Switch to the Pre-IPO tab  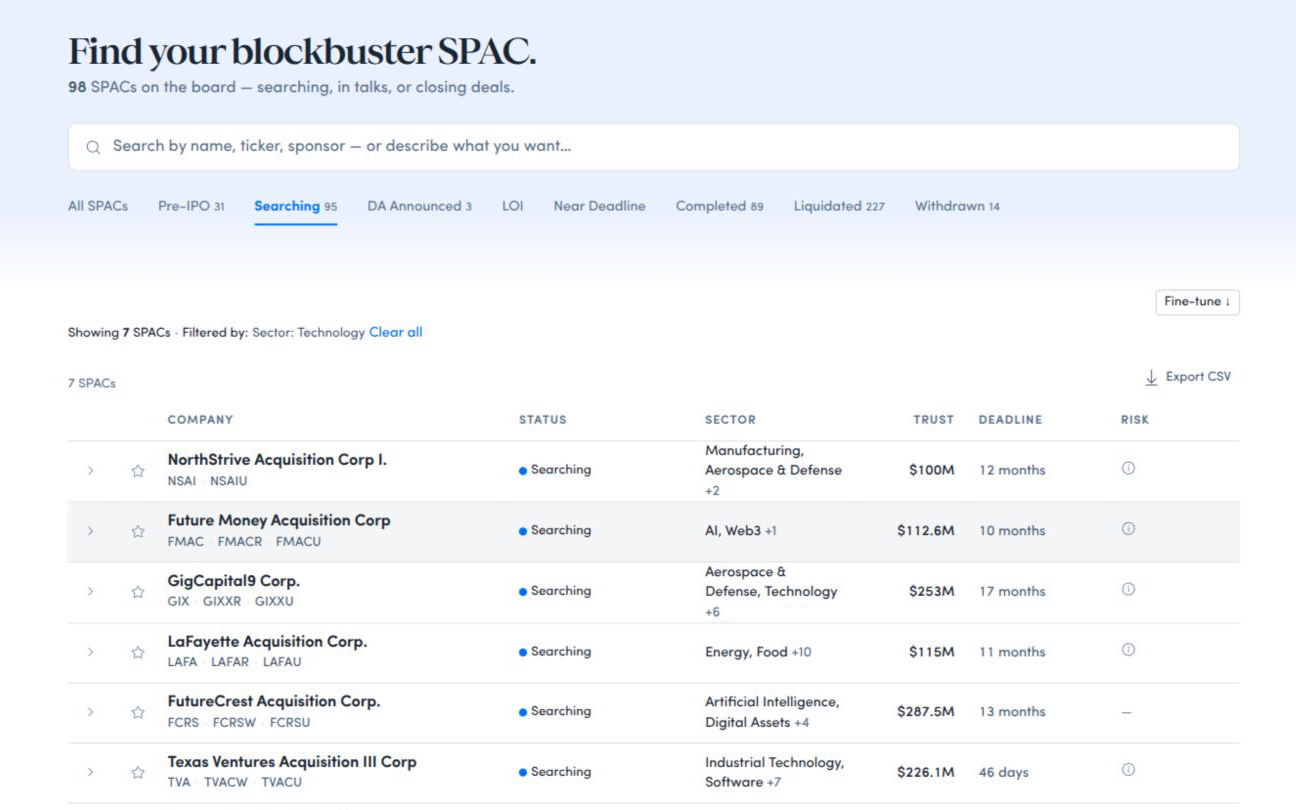tap(191, 206)
